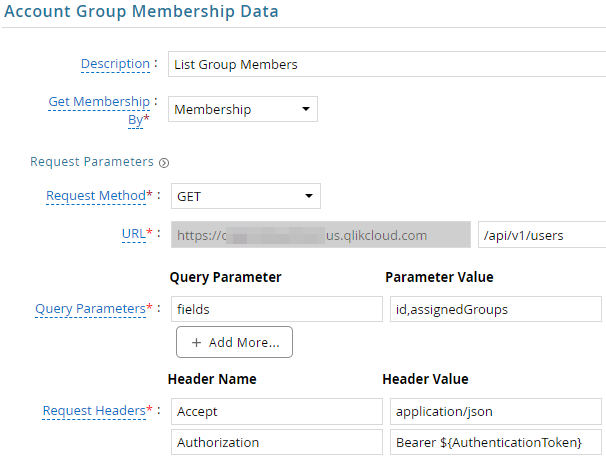Screen dimensions: 606x457
Task: Open the Get Membership By dropdown
Action: (x=243, y=109)
